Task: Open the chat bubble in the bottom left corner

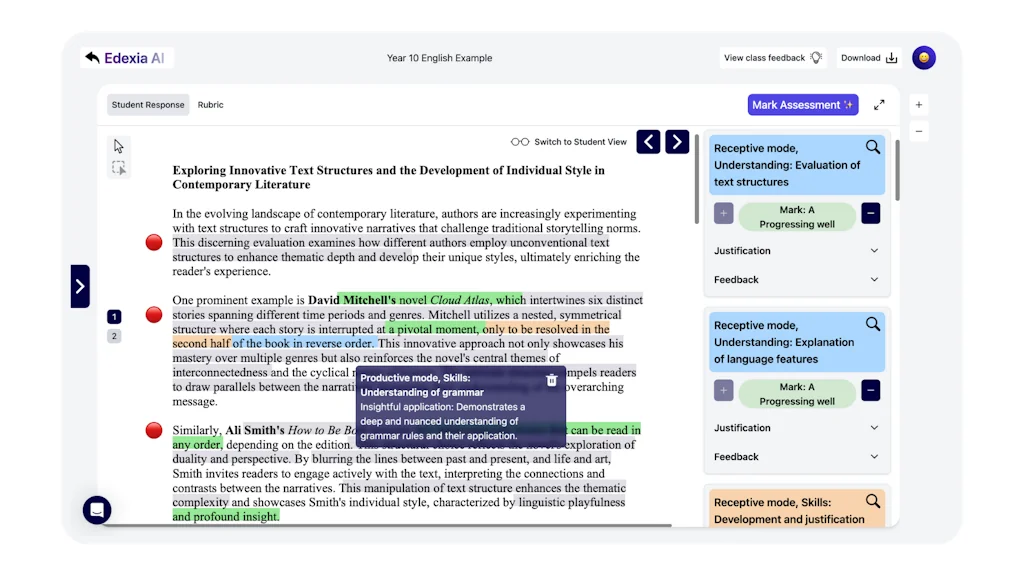Action: 96,510
